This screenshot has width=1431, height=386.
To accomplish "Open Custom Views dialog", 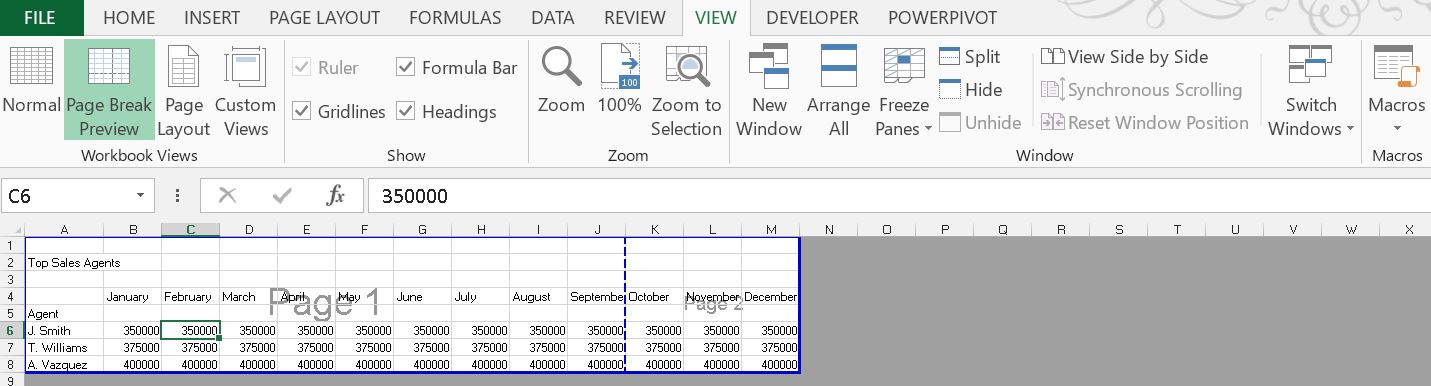I will point(245,90).
